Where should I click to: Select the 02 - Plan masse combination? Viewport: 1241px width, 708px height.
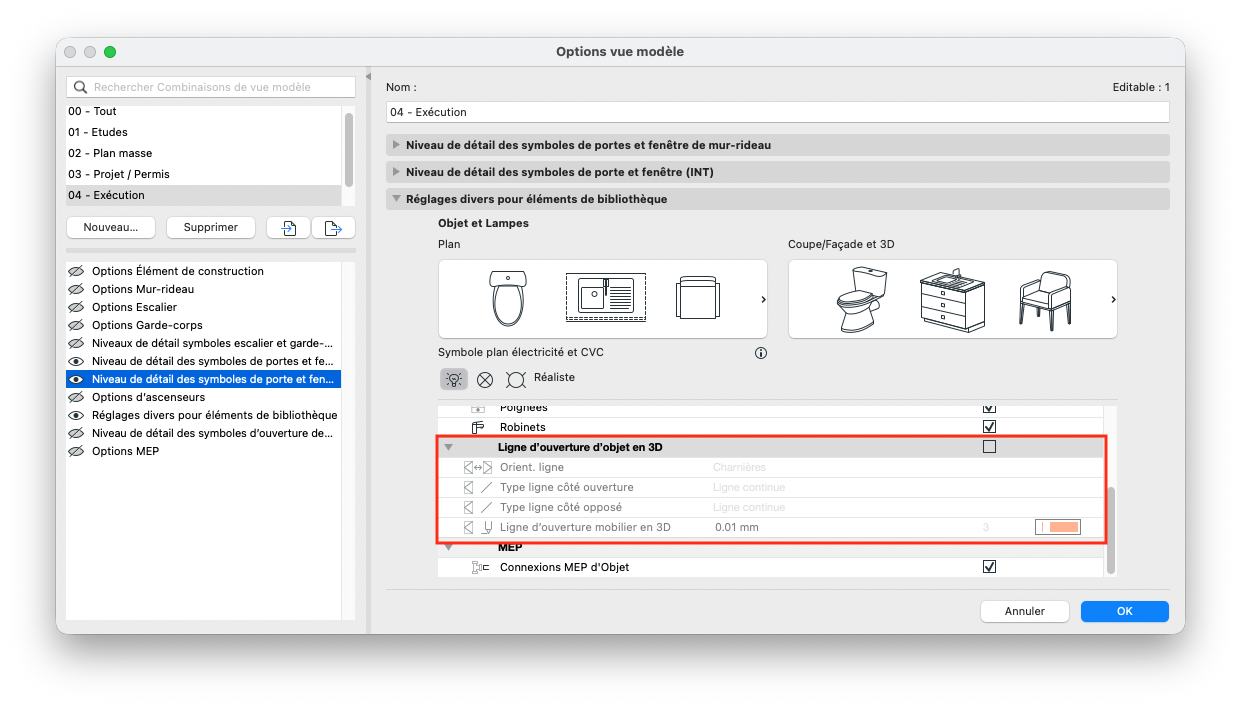pos(204,153)
